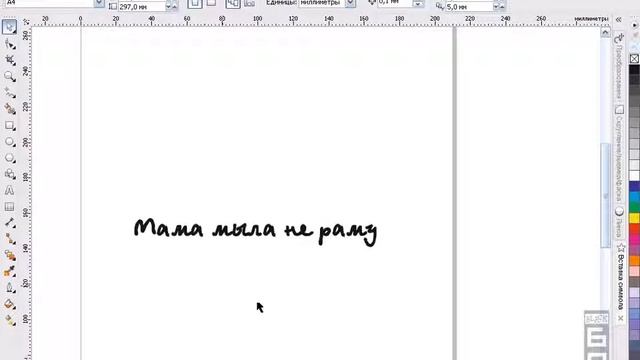Select the Rectangle tool
The image size is (640, 360).
point(10,126)
